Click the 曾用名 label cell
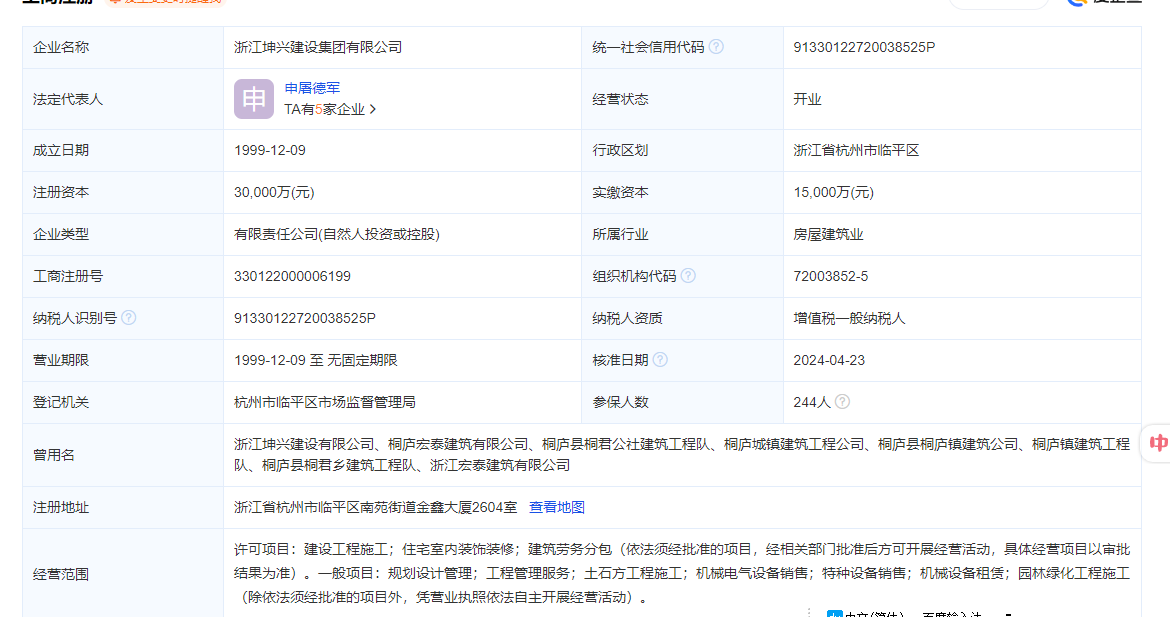 click(x=123, y=455)
